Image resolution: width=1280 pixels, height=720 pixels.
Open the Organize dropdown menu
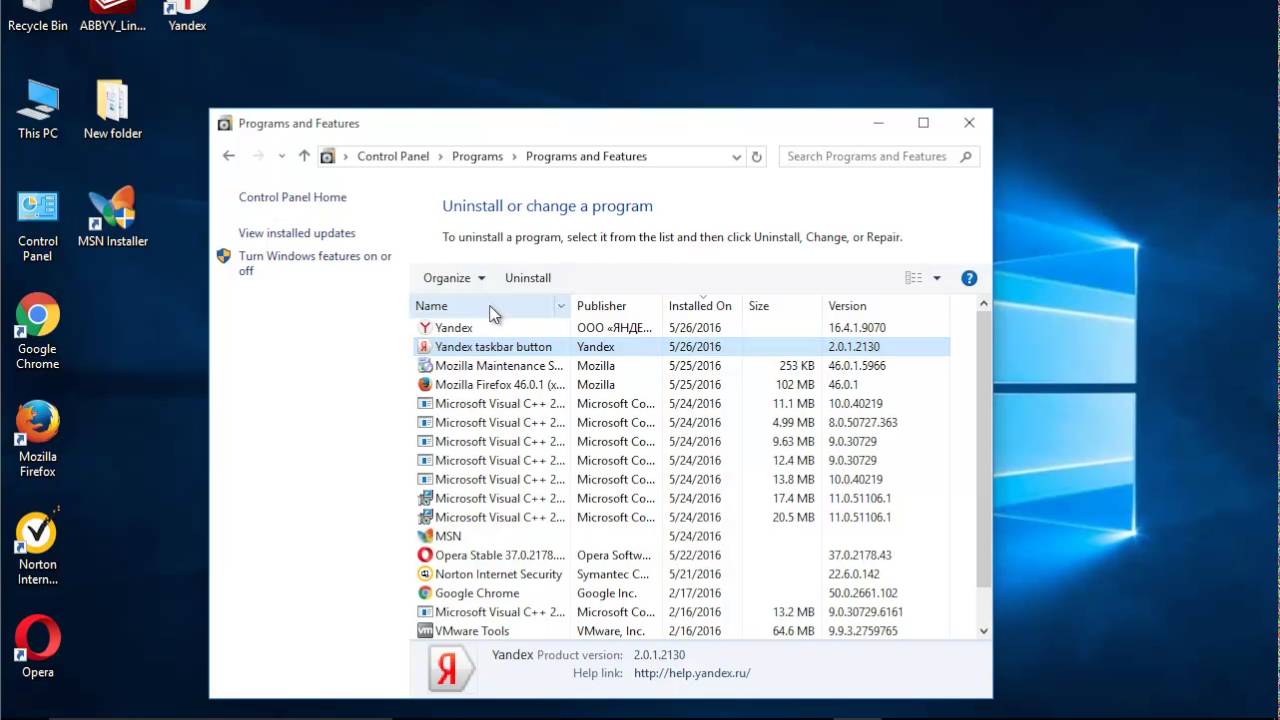click(454, 278)
